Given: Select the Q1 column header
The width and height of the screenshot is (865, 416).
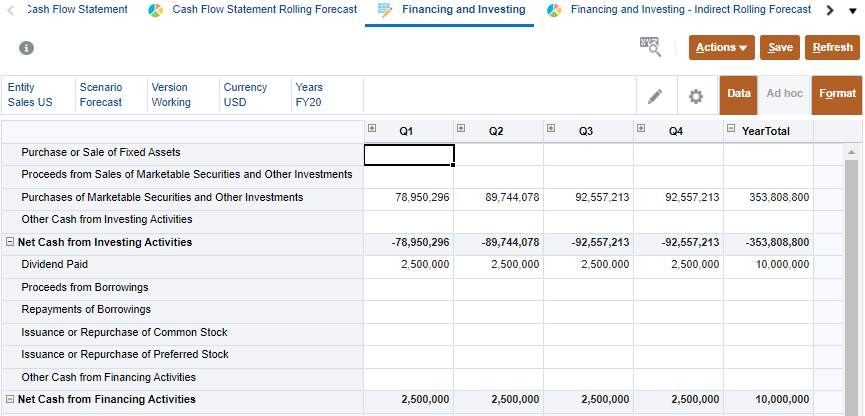Looking at the screenshot, I should [x=409, y=131].
